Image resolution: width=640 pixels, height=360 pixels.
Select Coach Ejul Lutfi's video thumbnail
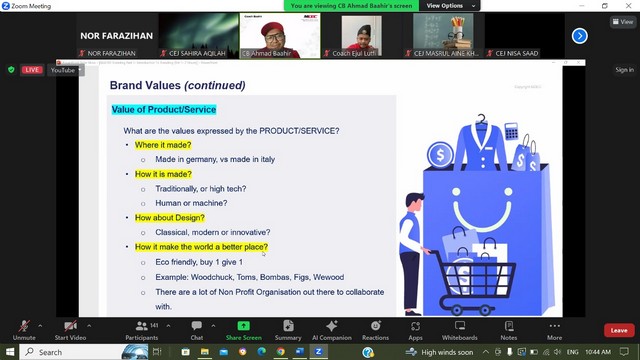[362, 36]
